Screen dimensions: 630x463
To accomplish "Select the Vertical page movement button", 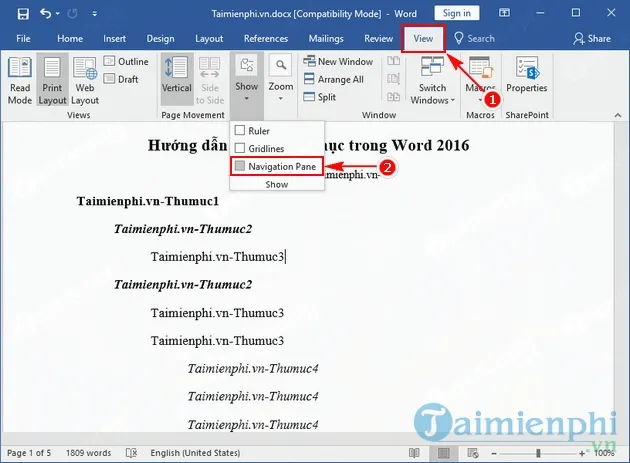I will click(x=176, y=78).
